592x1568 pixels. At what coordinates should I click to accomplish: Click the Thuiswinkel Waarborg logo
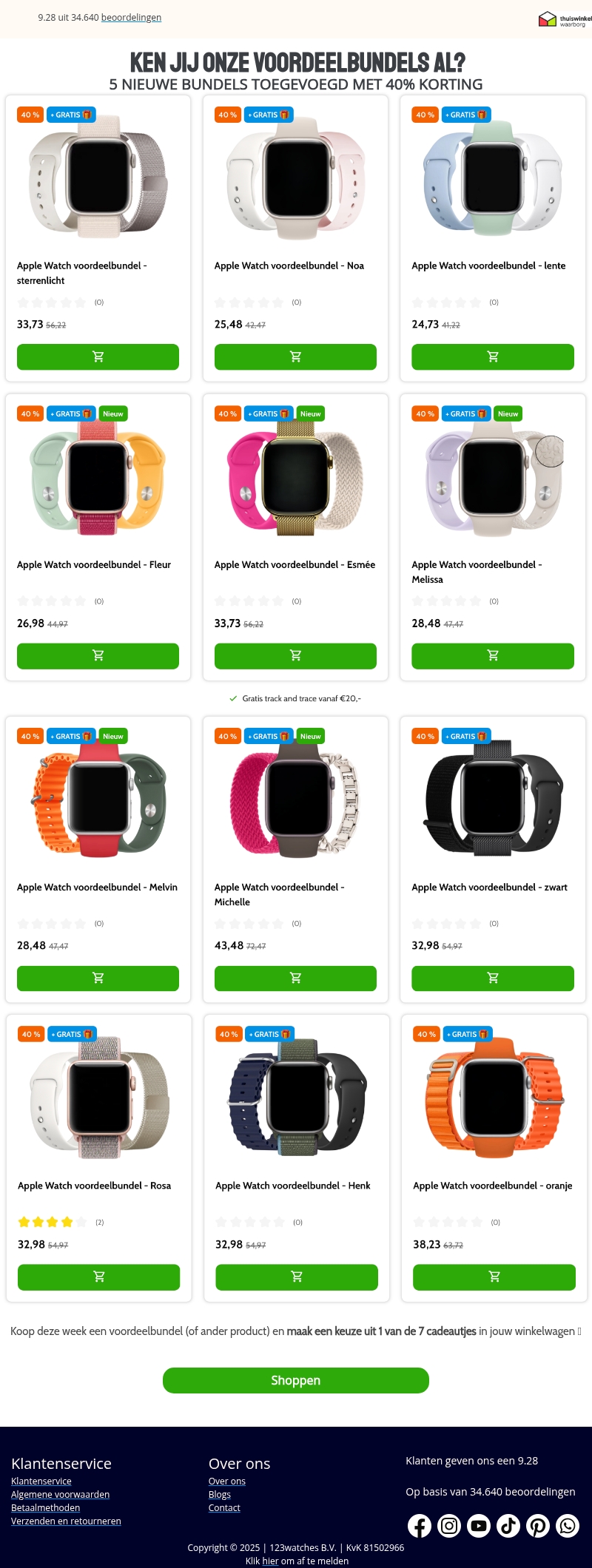click(565, 19)
